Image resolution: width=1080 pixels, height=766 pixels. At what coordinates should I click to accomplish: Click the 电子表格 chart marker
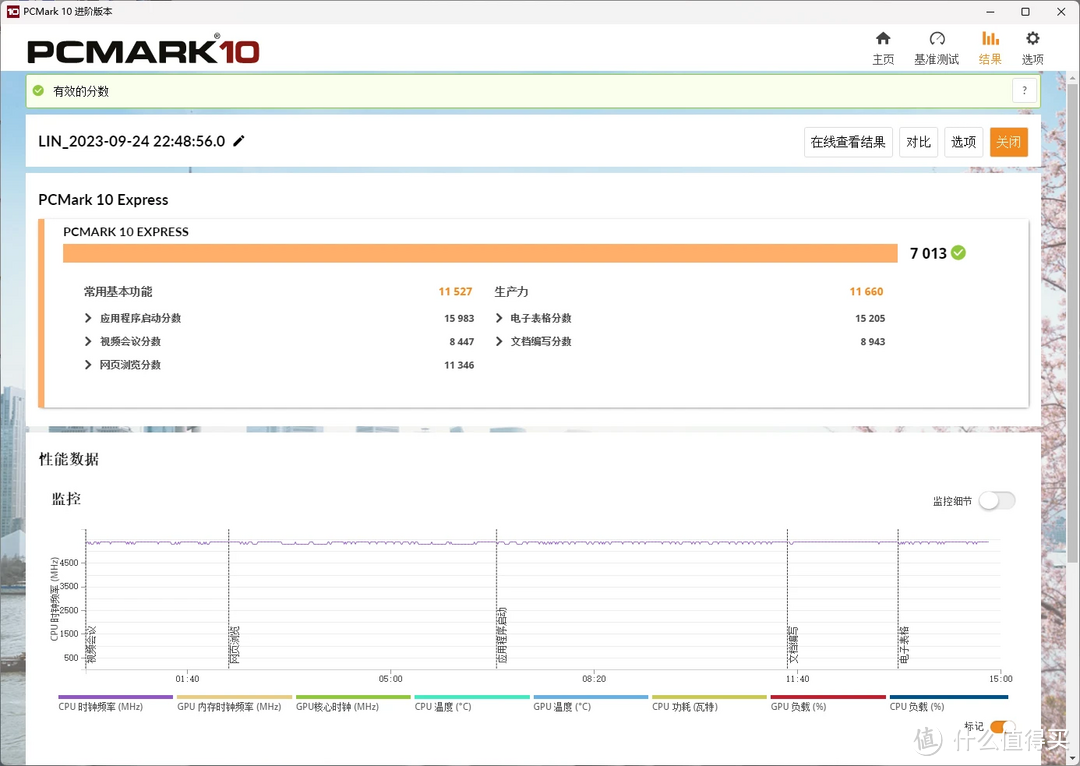pyautogui.click(x=904, y=644)
